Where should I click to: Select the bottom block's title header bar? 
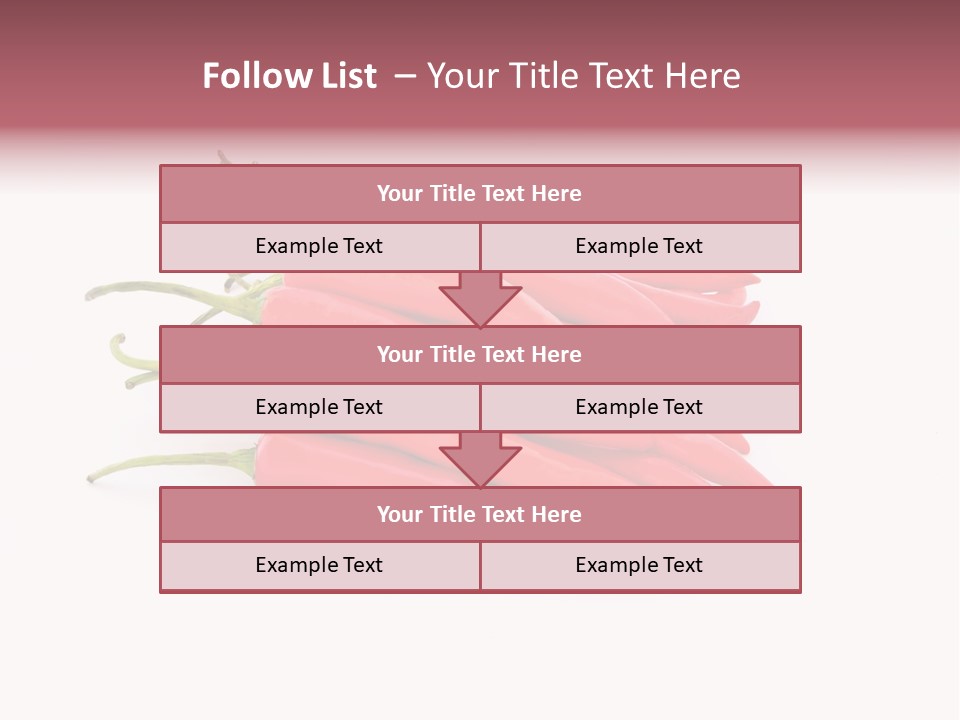tap(480, 514)
